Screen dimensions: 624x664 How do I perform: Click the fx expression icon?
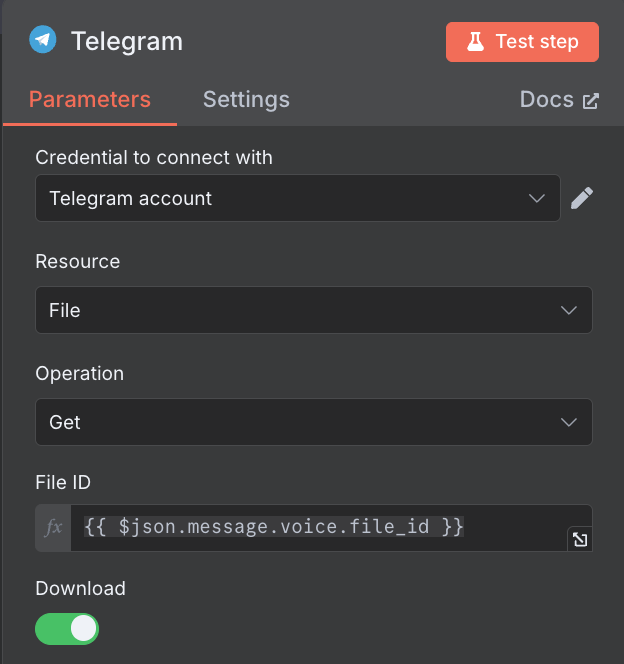pos(53,528)
